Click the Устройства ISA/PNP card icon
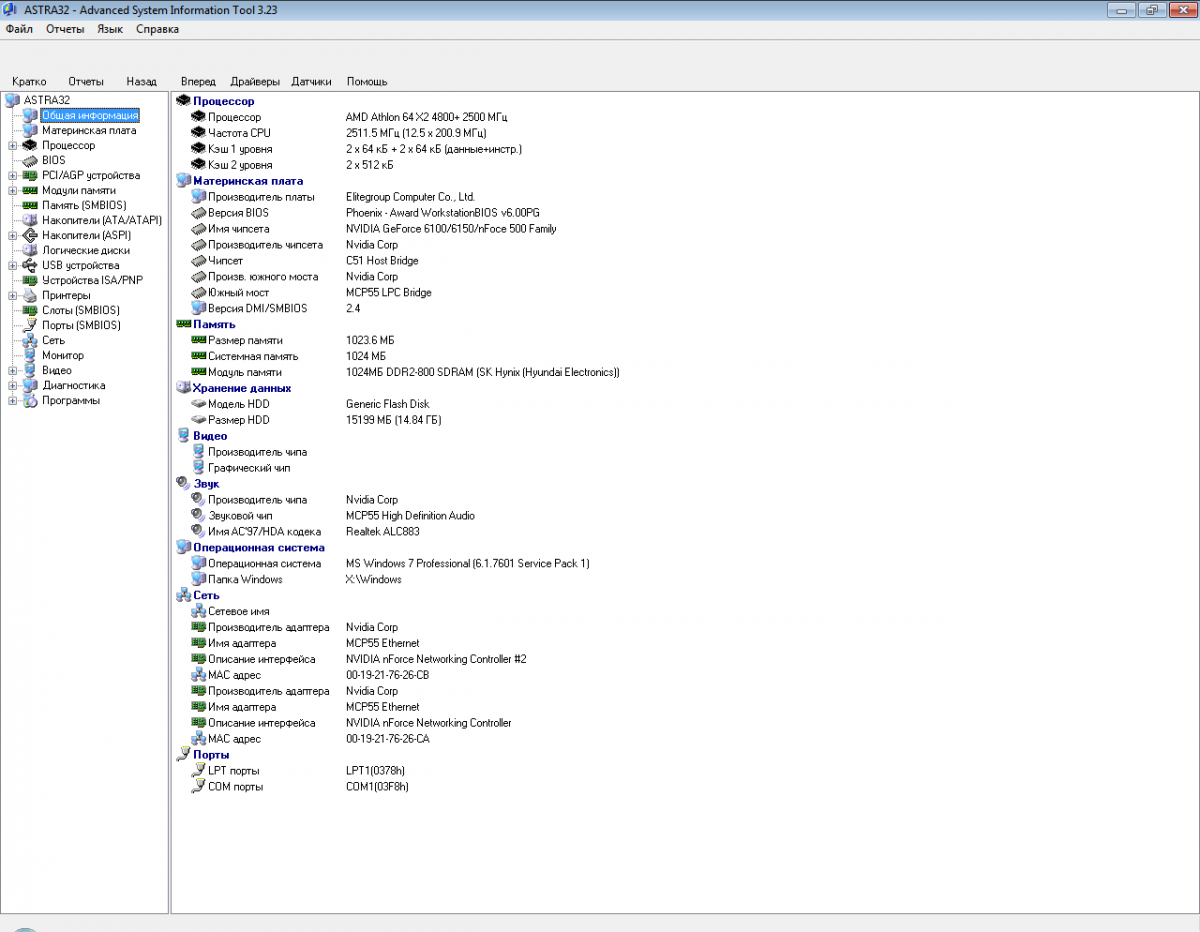 pos(30,280)
